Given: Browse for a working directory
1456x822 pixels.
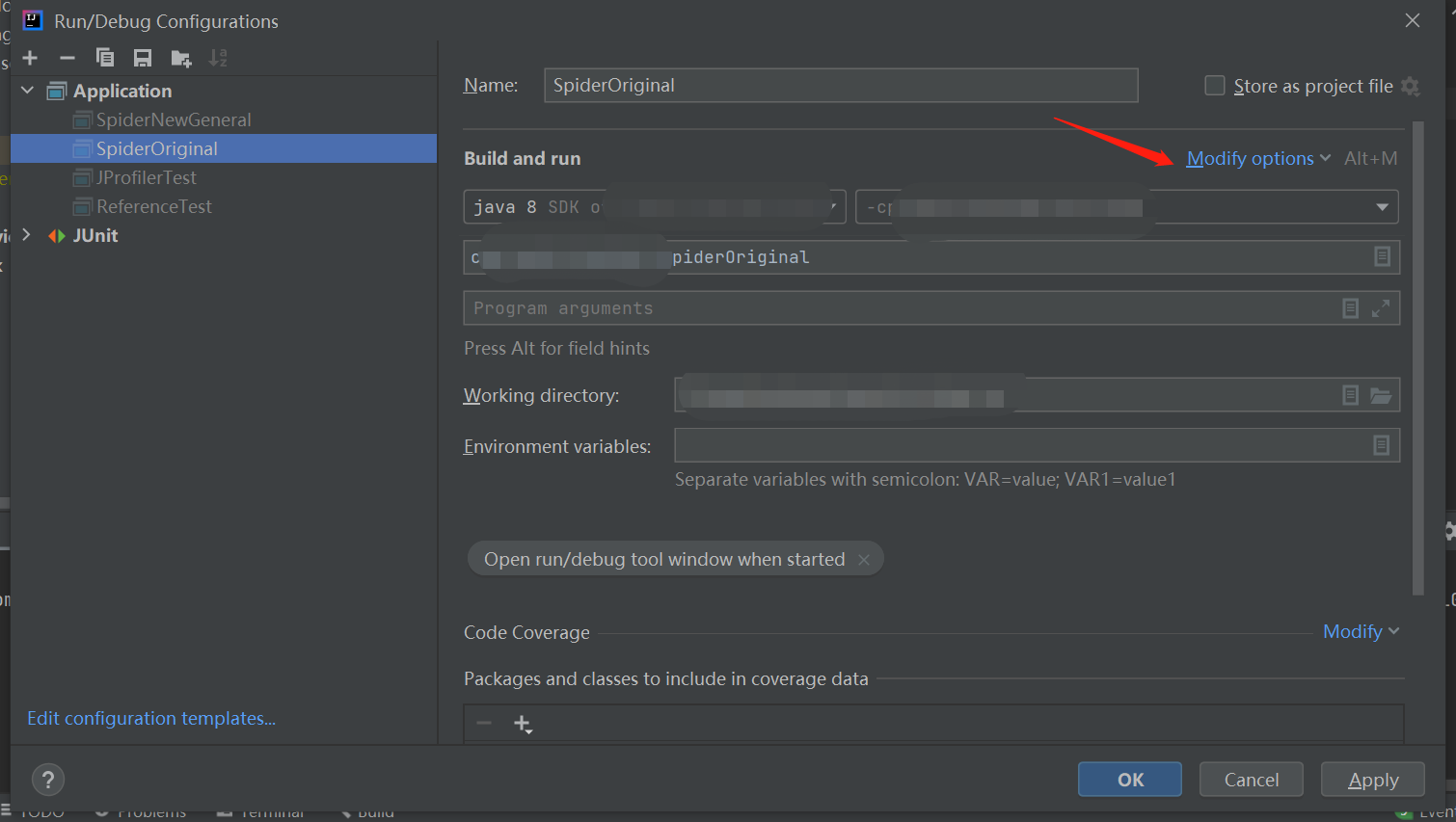Looking at the screenshot, I should tap(1381, 394).
